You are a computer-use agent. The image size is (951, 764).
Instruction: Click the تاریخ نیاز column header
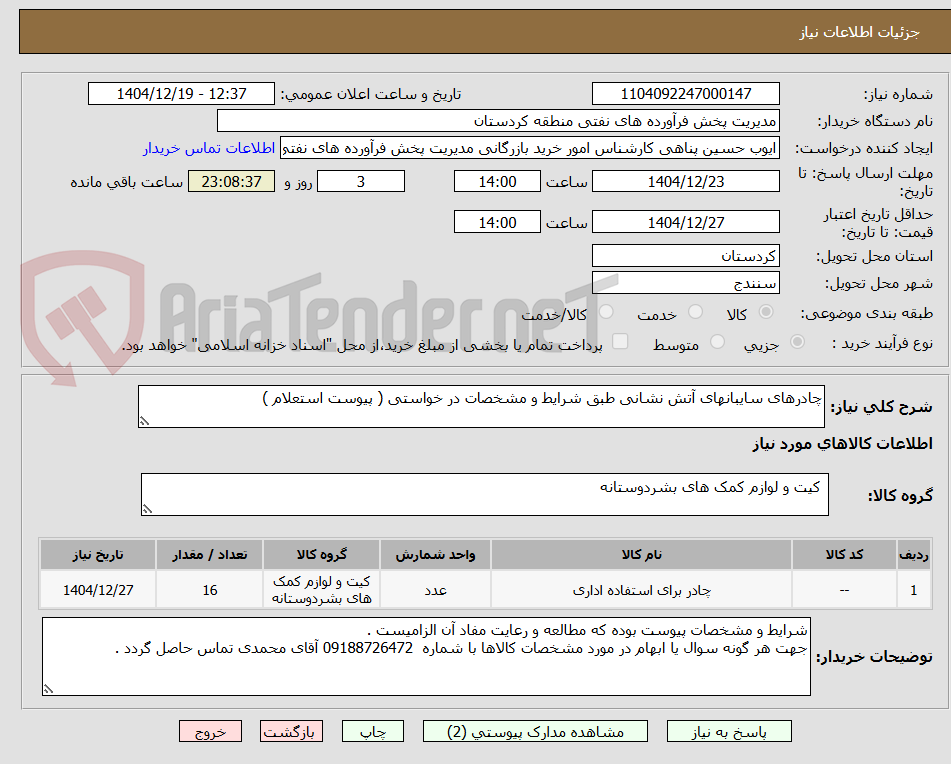point(98,555)
